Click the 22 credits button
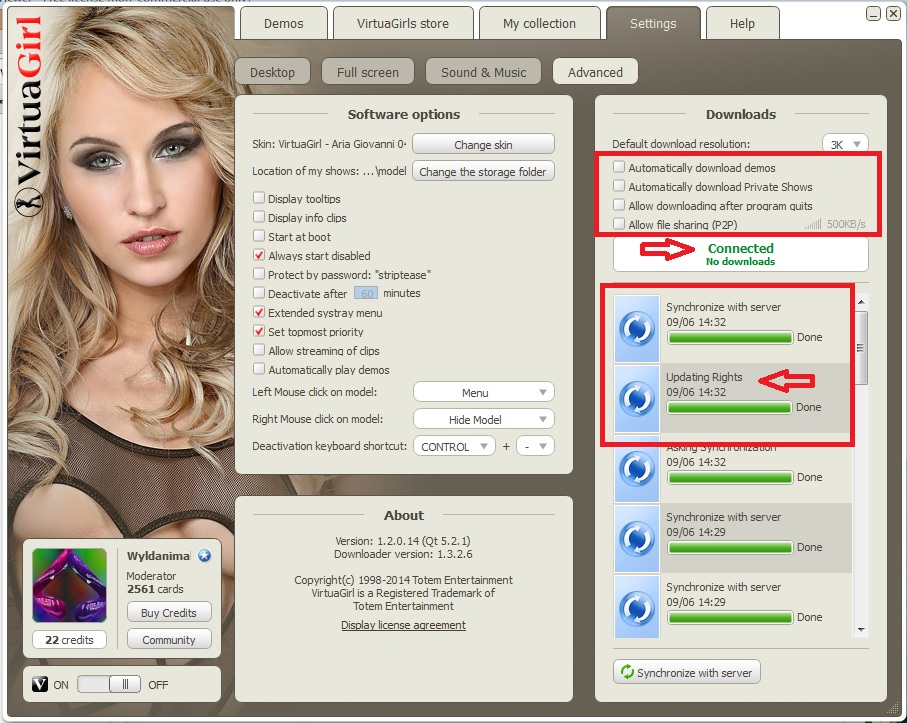 69,640
